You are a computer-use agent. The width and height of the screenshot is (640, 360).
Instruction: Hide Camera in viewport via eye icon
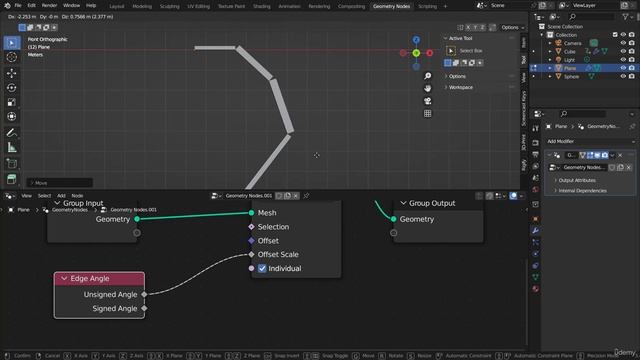(x=623, y=43)
